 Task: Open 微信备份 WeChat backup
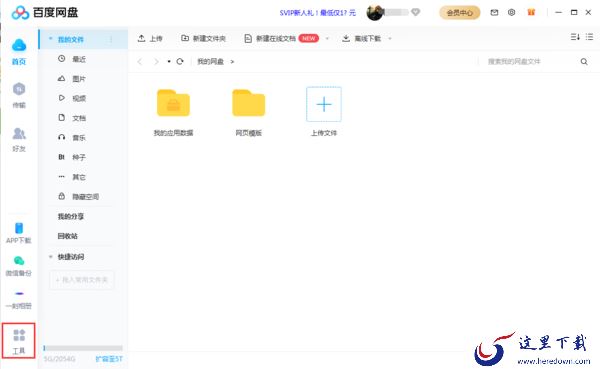19,266
